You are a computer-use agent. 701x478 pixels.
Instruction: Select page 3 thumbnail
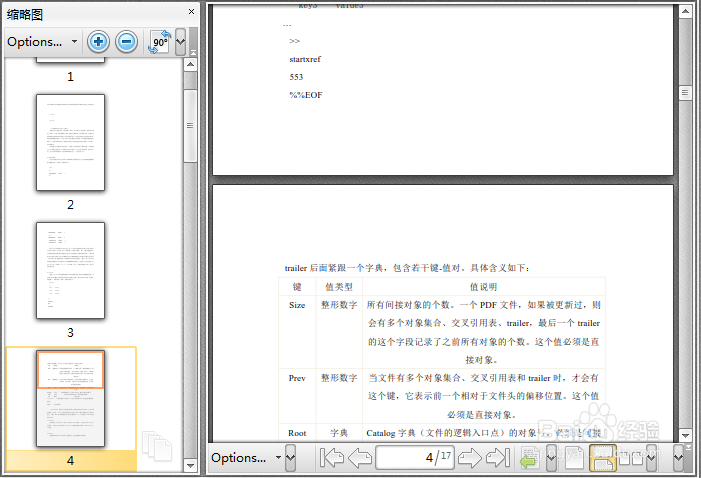coord(70,271)
